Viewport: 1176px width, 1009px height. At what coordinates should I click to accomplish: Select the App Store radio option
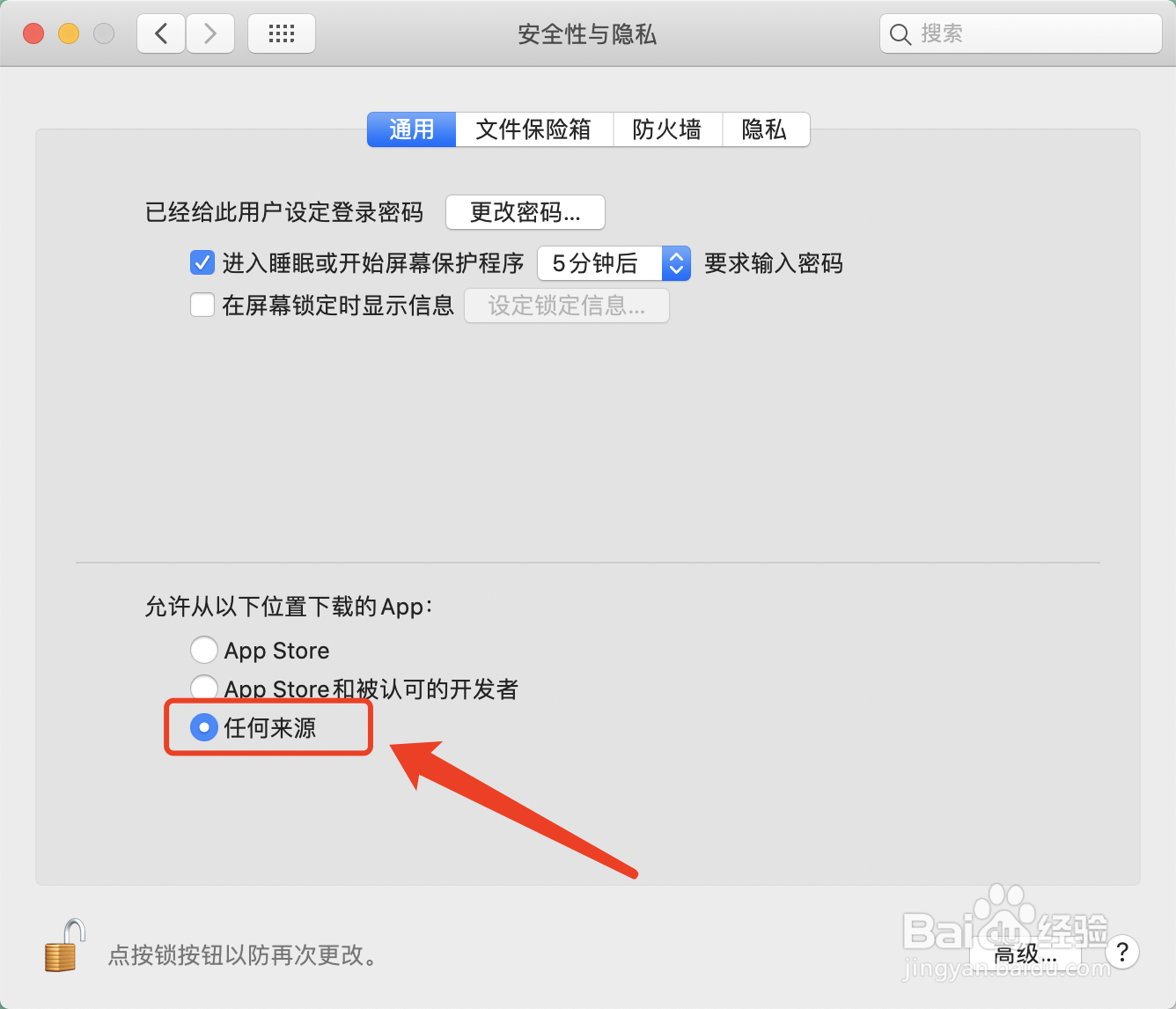[204, 650]
